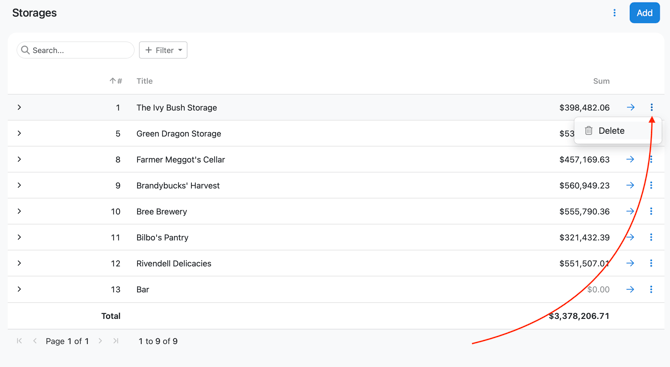Open the Filter dropdown
Screen dimensions: 670x367
click(163, 50)
